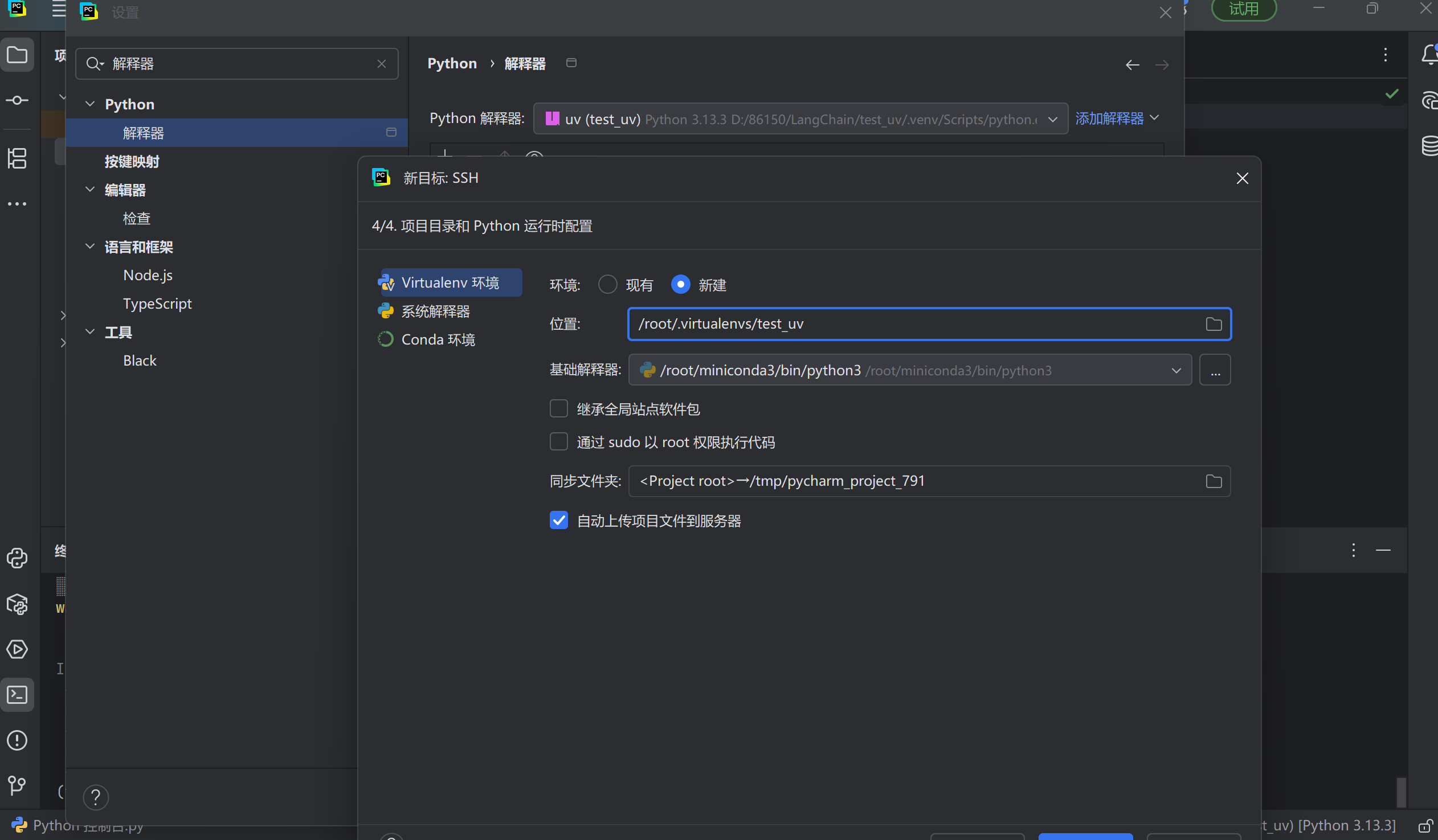
Task: Open the base interpreter dropdown
Action: (x=1175, y=370)
